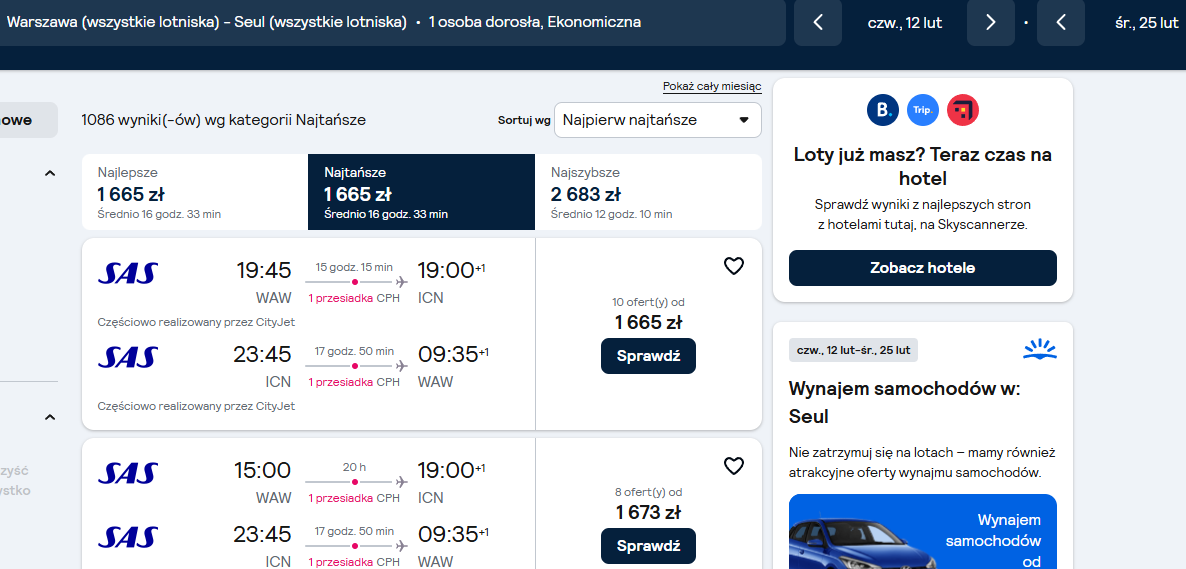Open Booking.com partner icon
The width and height of the screenshot is (1186, 569).
tap(883, 110)
